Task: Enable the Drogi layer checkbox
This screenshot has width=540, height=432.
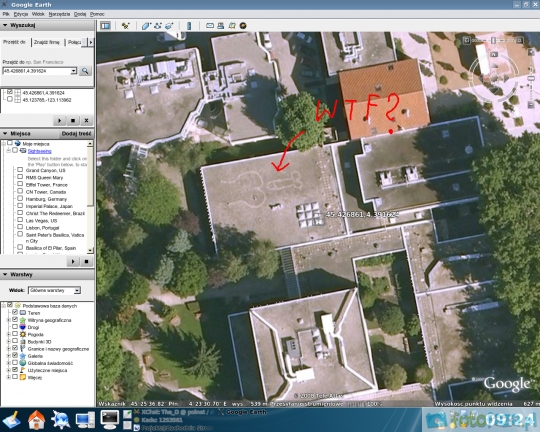Action: (15, 327)
